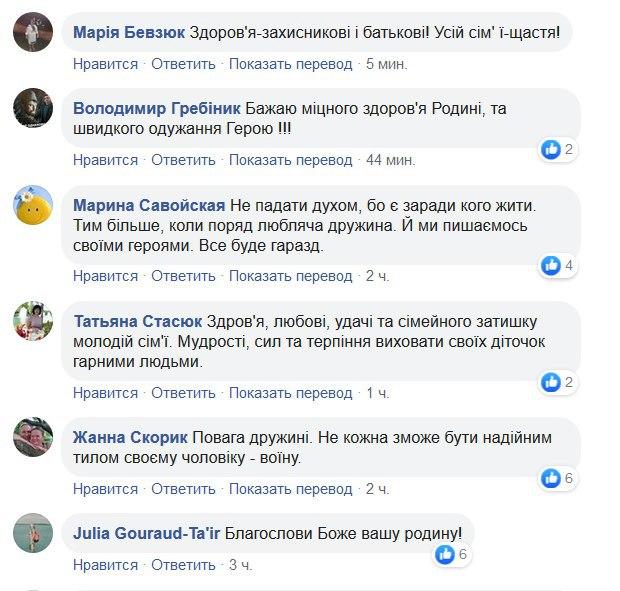Show translation of Марія Бевзюк's comment
This screenshot has width=620, height=591.
click(291, 64)
